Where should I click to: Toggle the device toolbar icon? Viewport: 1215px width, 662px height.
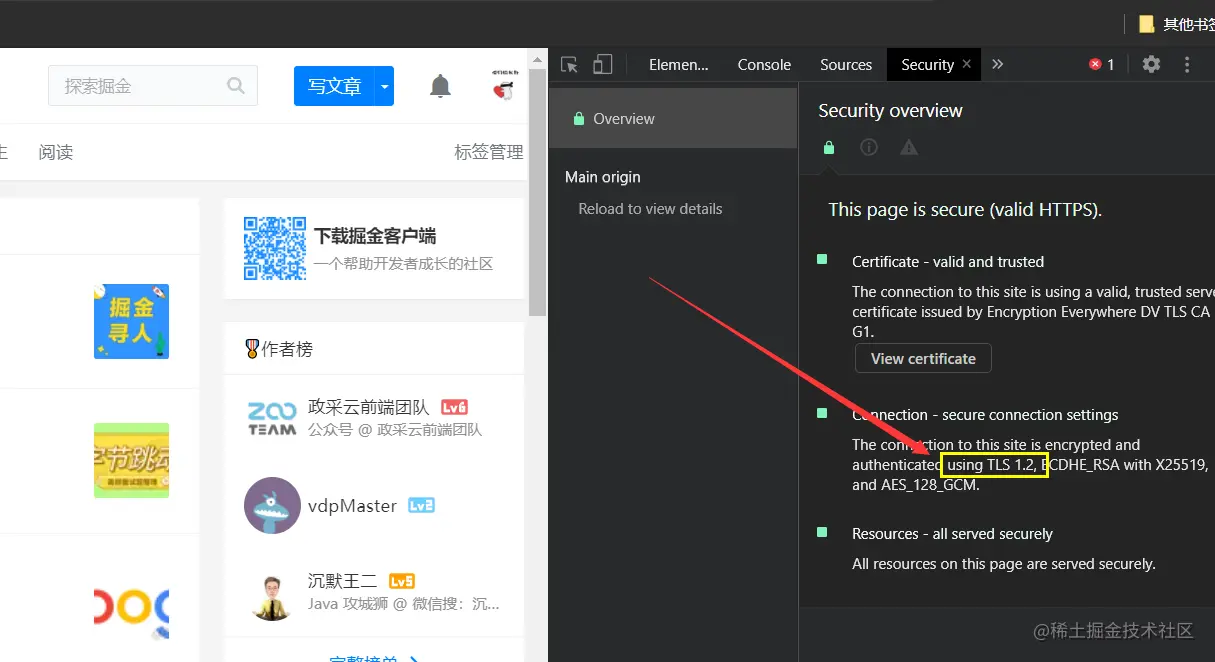602,65
